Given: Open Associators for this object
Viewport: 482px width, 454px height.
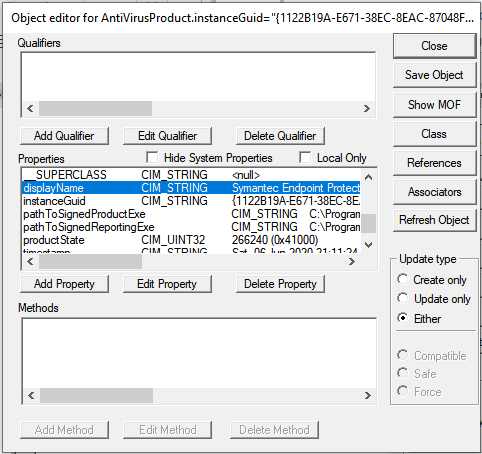Looking at the screenshot, I should point(434,192).
